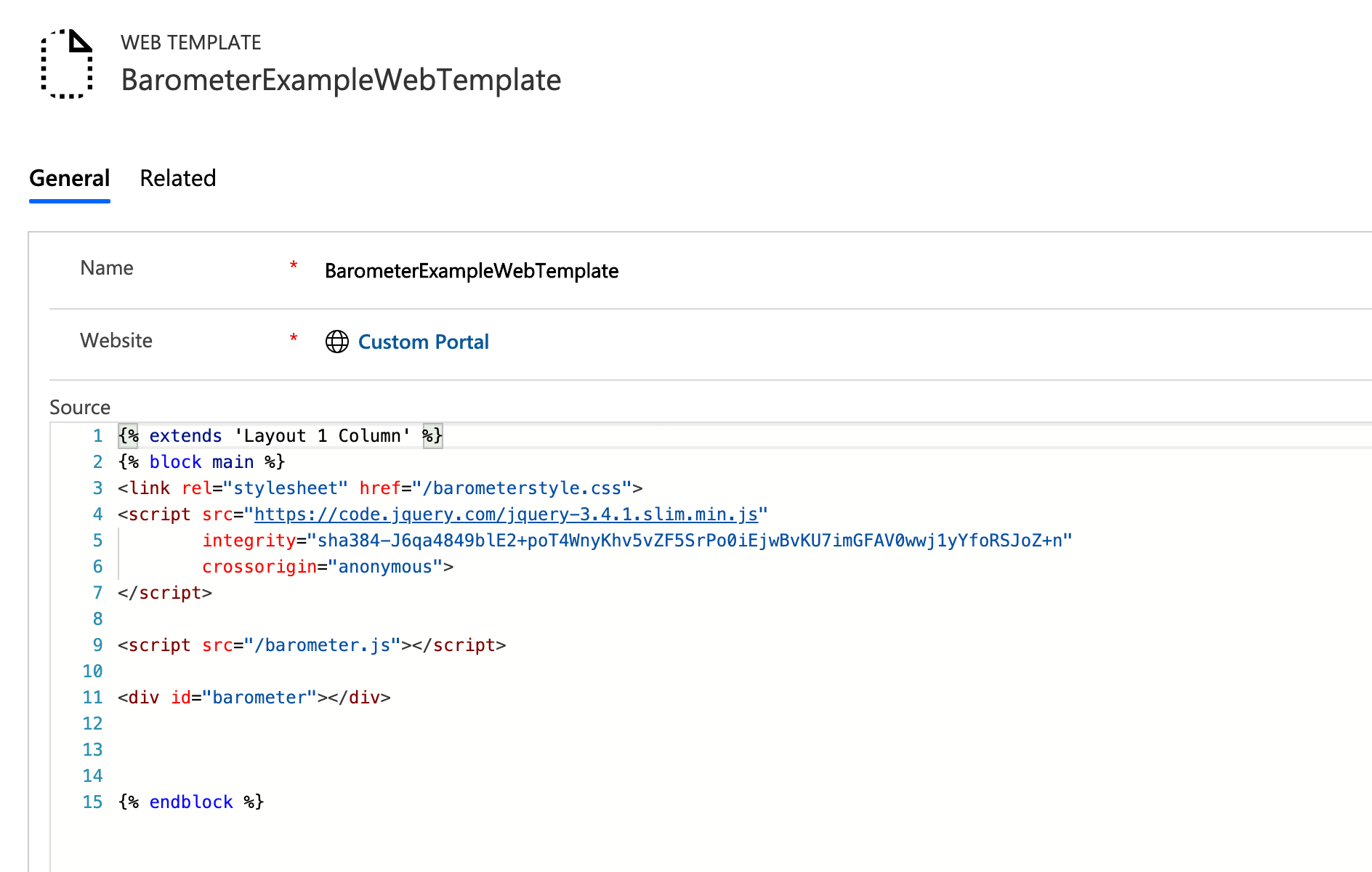
Task: Click line number 8 in the editor gutter
Action: click(x=97, y=619)
